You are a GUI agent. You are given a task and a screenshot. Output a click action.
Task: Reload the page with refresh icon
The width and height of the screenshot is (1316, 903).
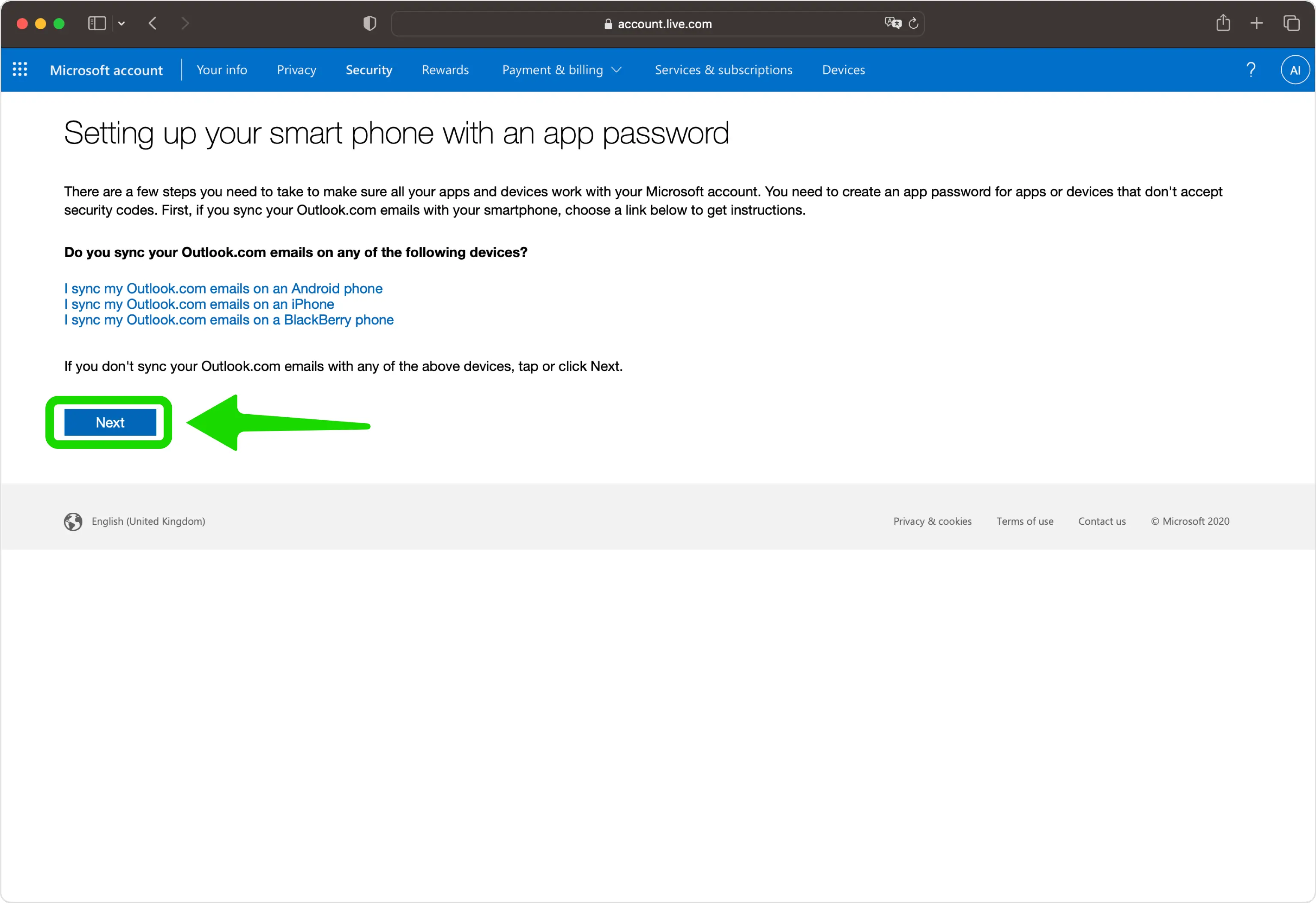click(x=913, y=23)
